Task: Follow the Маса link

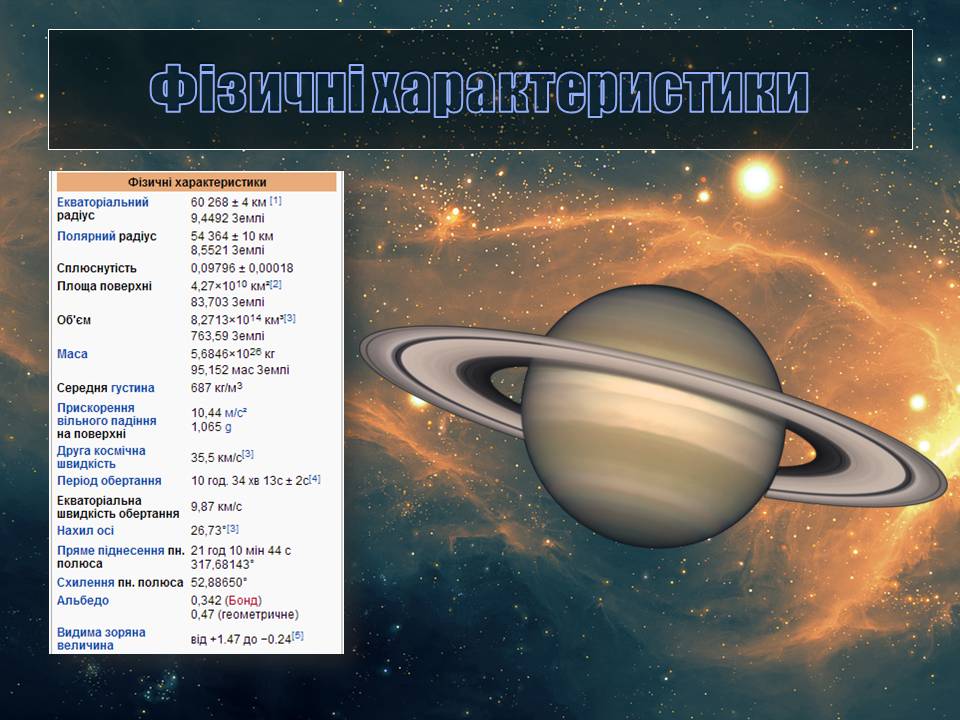Action: [72, 354]
